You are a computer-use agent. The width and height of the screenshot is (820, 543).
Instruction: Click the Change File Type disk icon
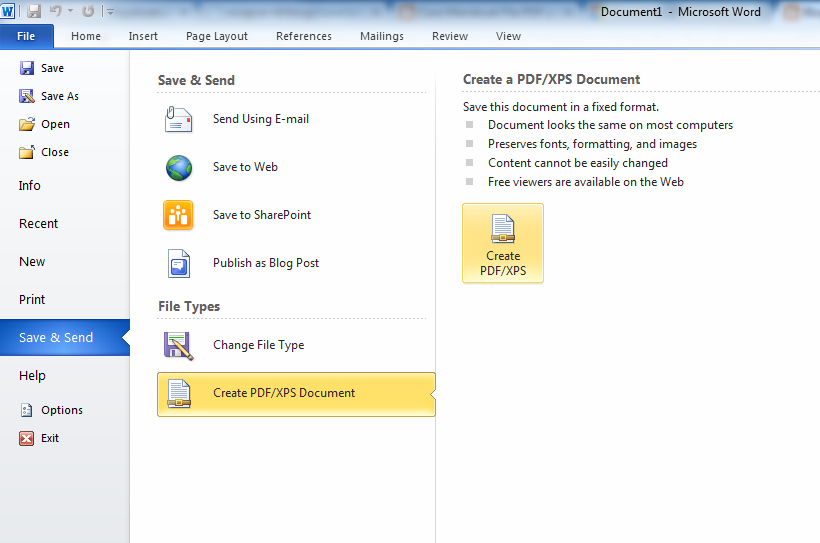click(179, 346)
